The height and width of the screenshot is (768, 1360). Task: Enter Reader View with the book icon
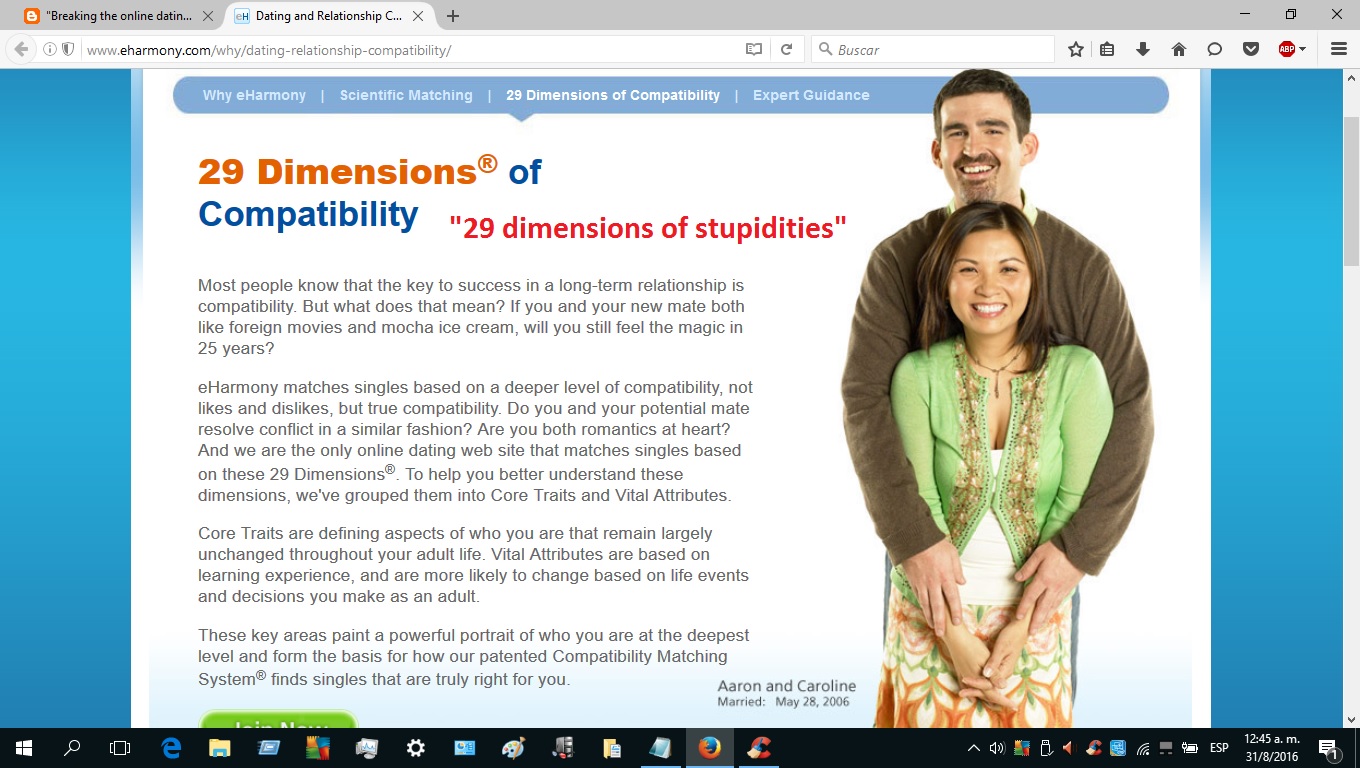754,49
